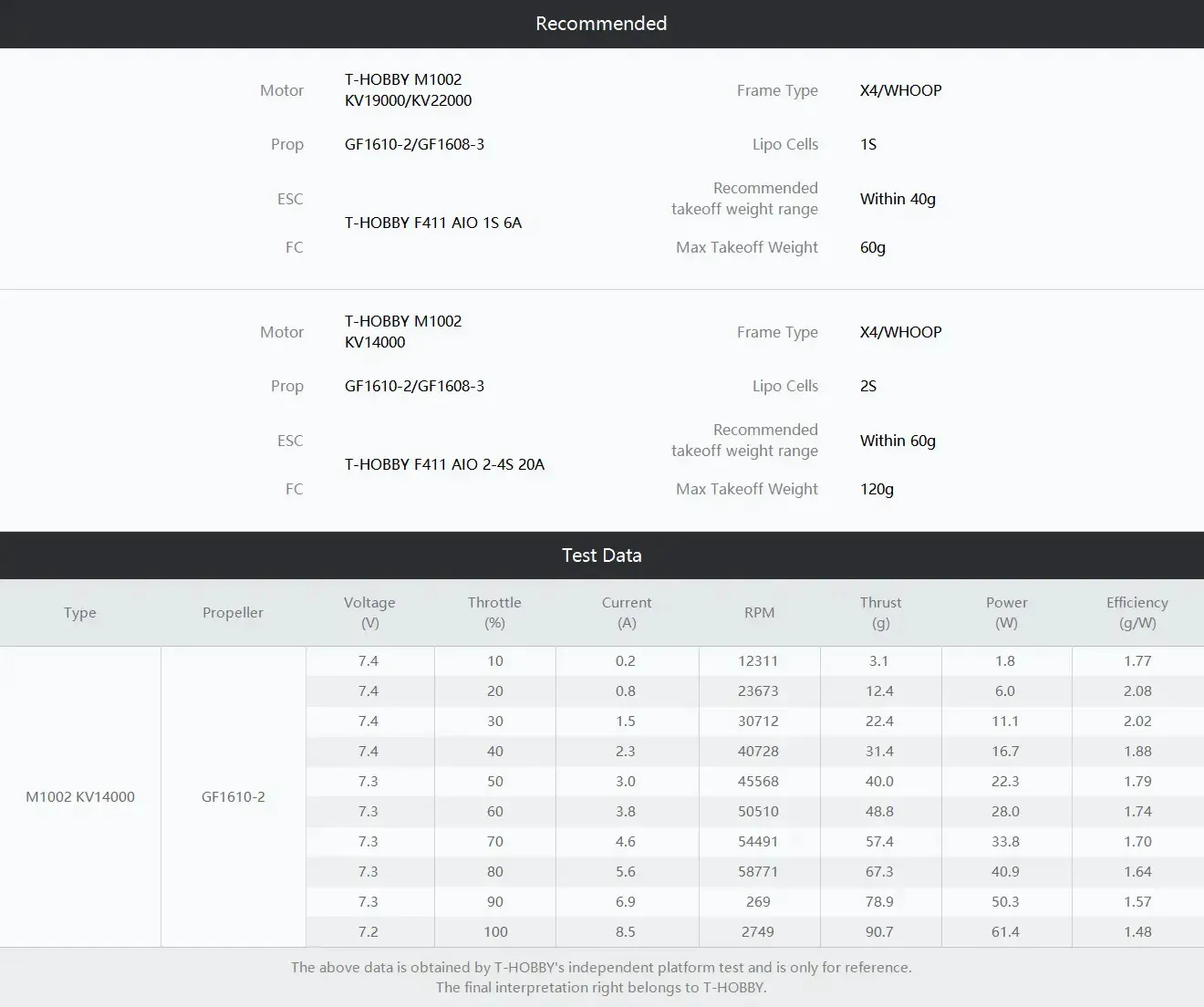The image size is (1204, 1007).
Task: Click 'Within 60g' takeoff weight
Action: click(898, 441)
